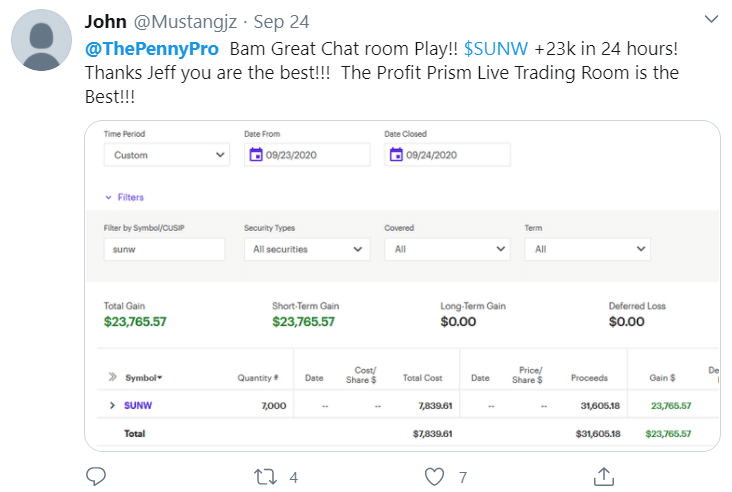Click the SUNW symbol link in table
This screenshot has height=492, width=732.
click(x=138, y=405)
